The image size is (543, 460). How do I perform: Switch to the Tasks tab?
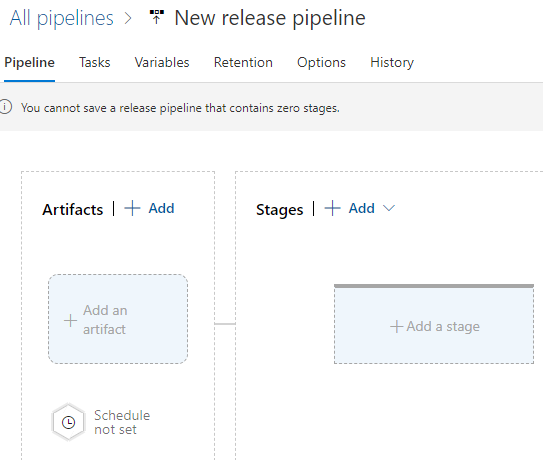[x=95, y=62]
